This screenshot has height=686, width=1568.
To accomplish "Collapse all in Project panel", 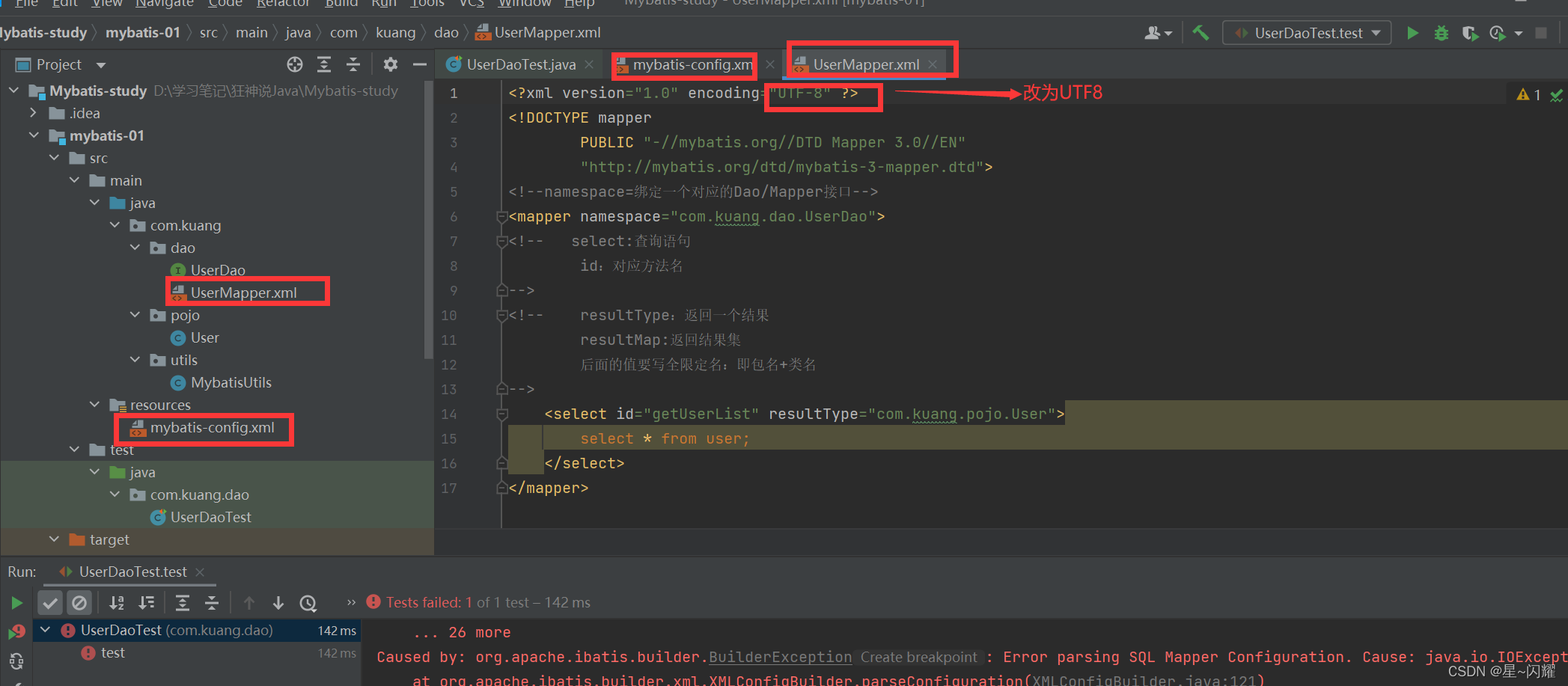I will 353,64.
